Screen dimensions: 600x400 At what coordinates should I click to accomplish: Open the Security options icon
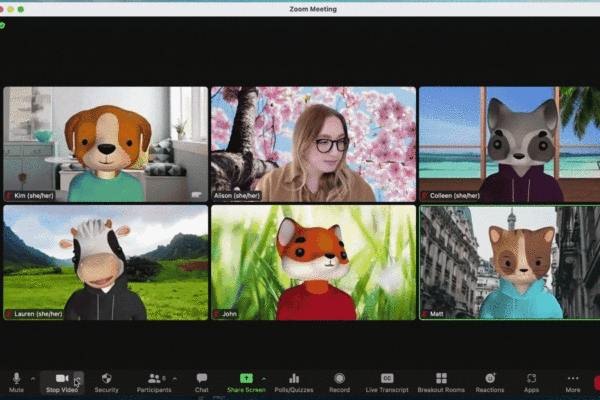tap(106, 379)
